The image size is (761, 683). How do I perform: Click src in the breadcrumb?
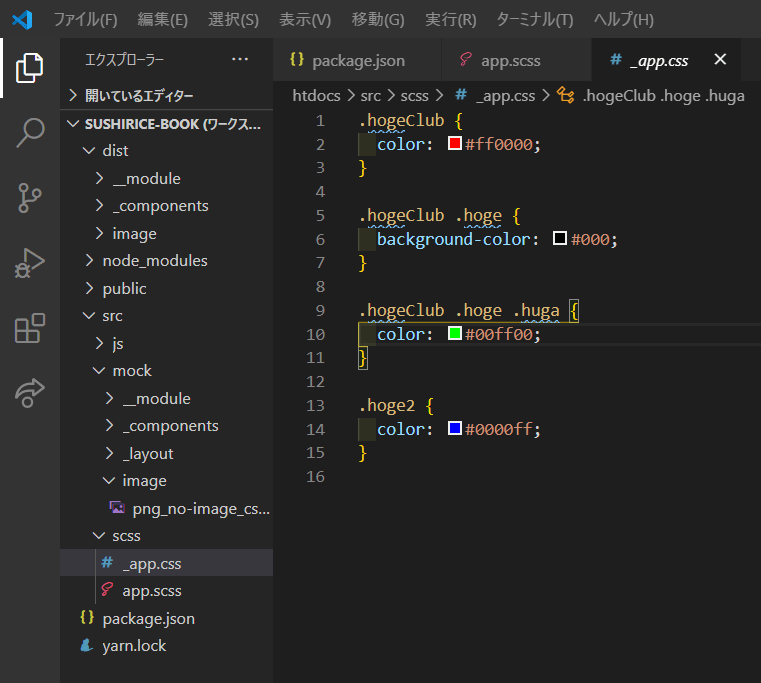[370, 95]
